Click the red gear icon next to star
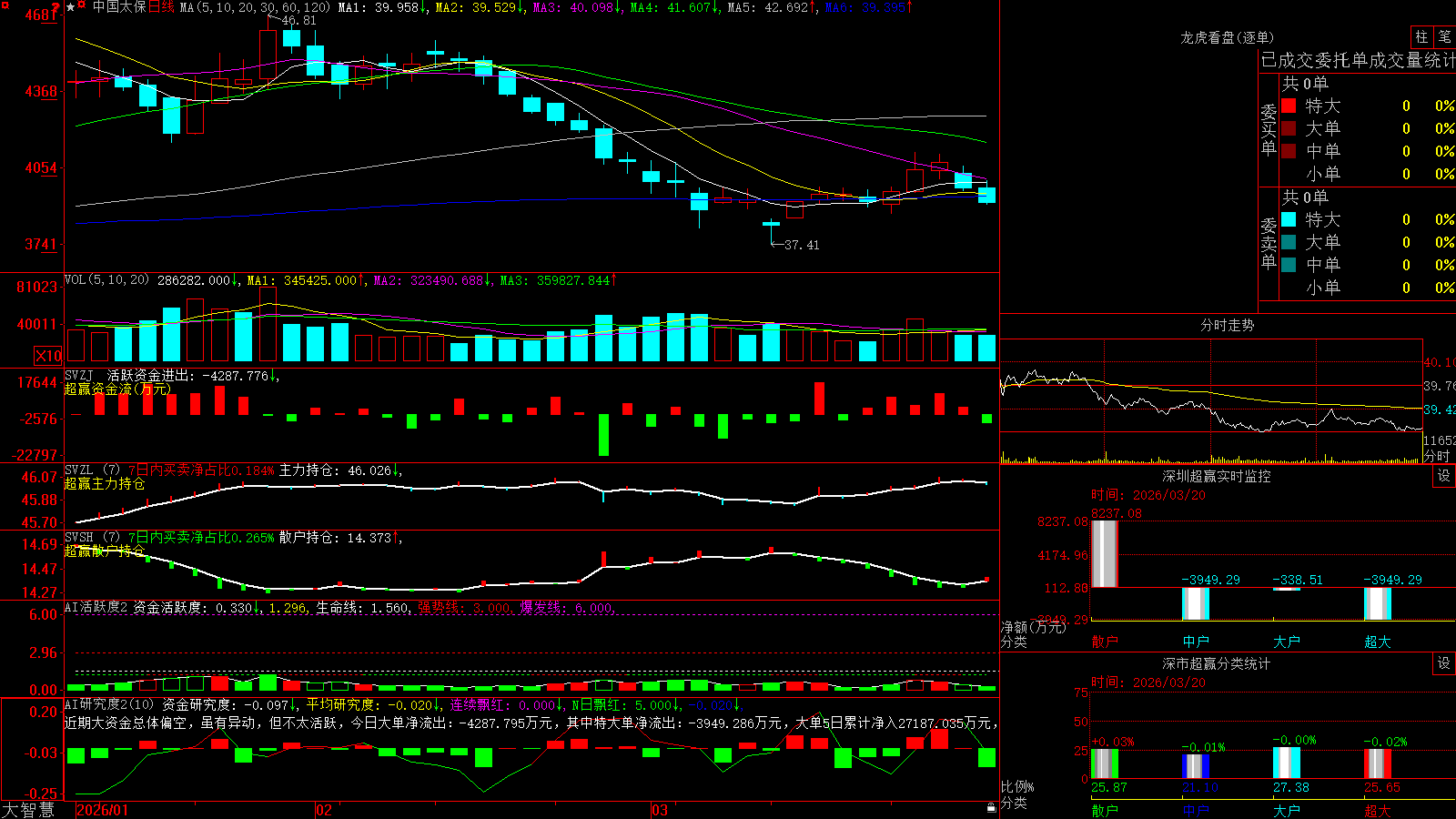The width and height of the screenshot is (1456, 819). (82, 6)
